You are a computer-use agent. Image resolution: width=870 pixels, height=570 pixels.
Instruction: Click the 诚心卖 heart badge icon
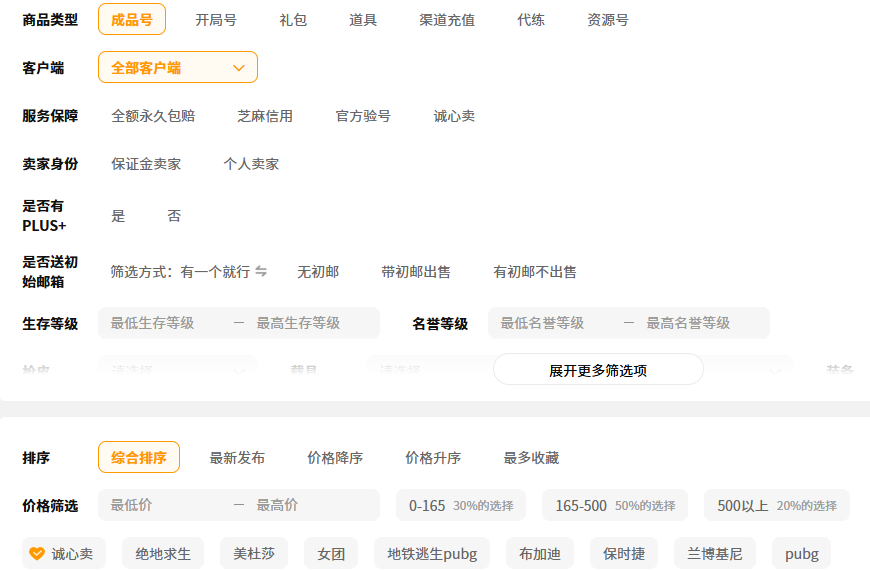37,553
